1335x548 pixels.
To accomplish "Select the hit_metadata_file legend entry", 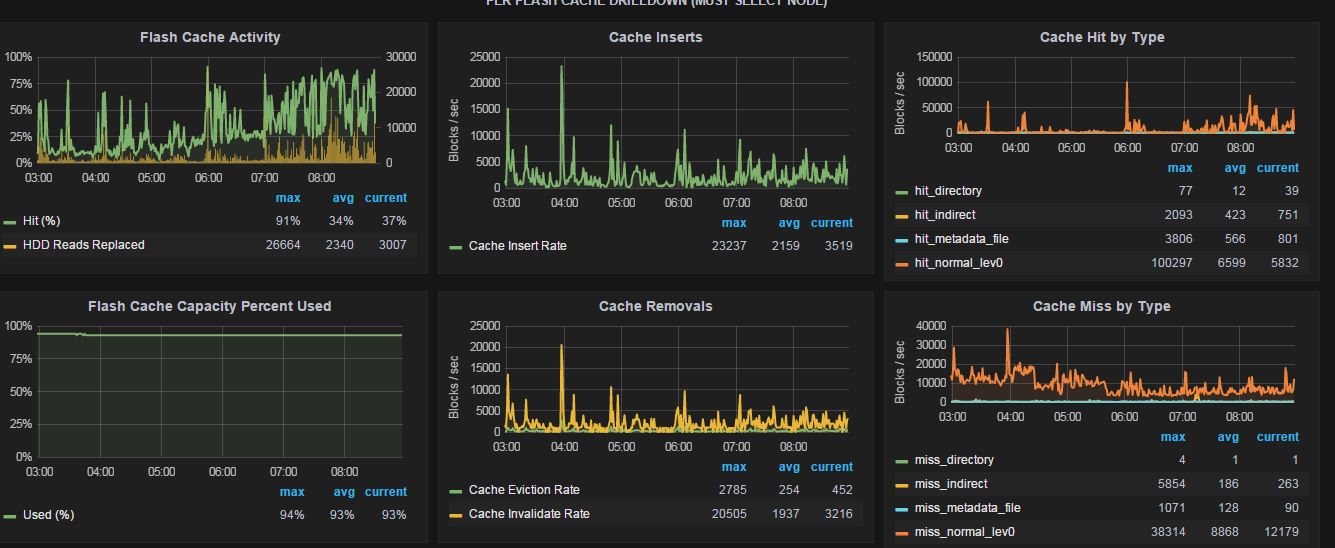I will [961, 239].
